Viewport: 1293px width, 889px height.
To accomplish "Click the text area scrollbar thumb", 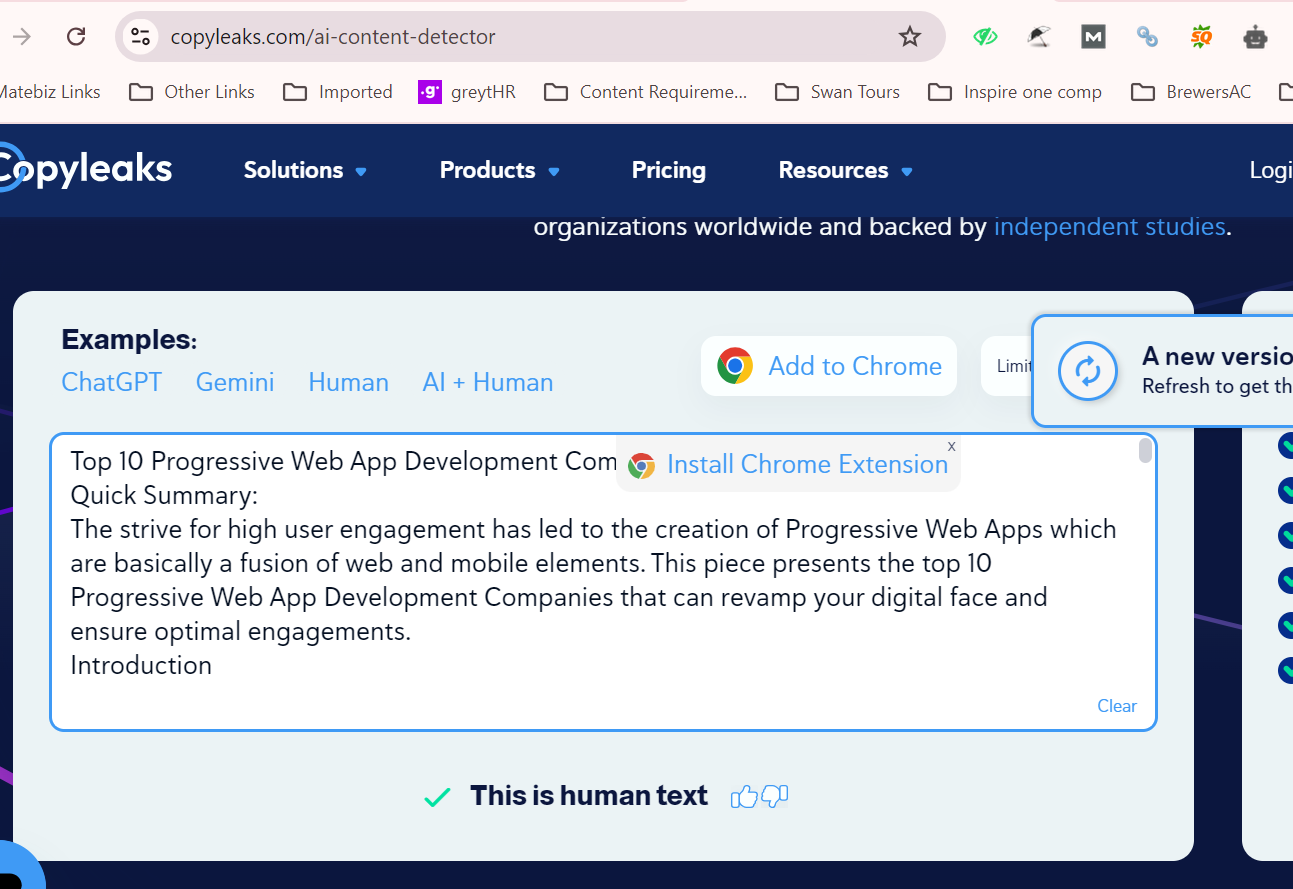I will coord(1145,451).
